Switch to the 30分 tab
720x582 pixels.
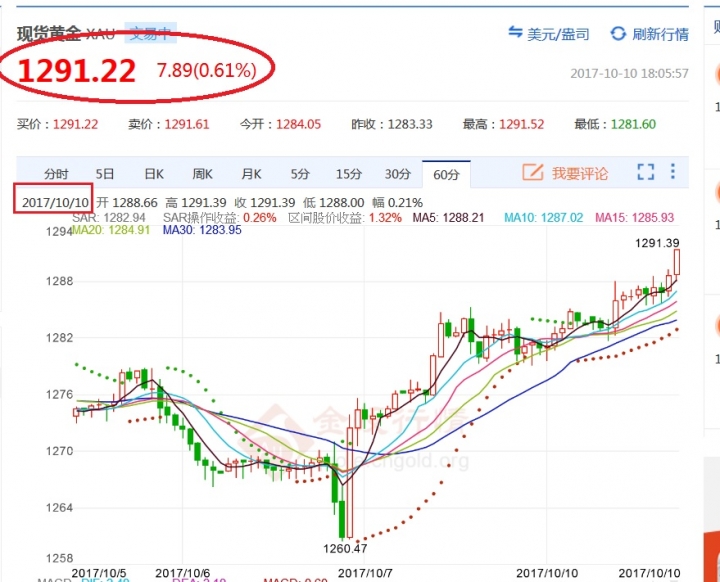(398, 174)
